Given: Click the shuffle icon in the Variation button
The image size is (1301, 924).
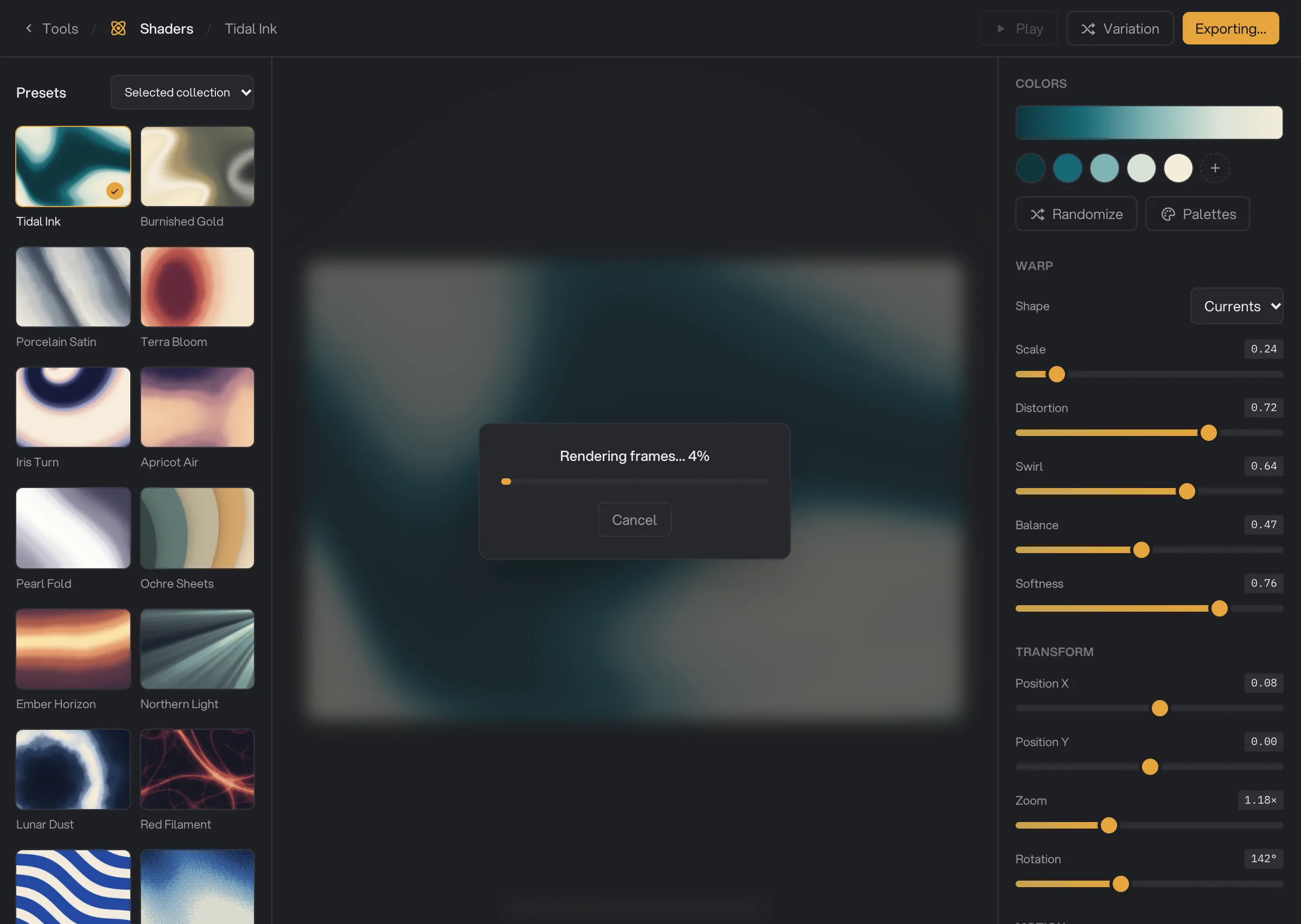Looking at the screenshot, I should coord(1088,28).
